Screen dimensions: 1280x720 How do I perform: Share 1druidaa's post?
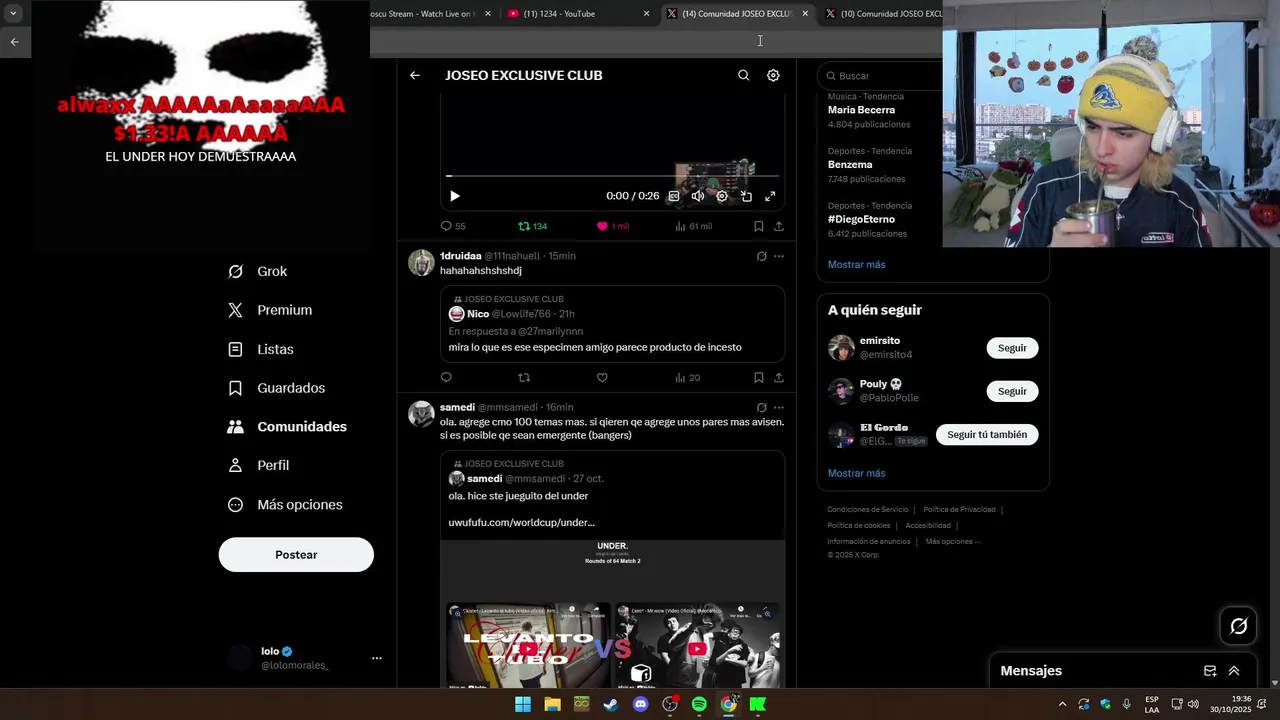click(778, 377)
